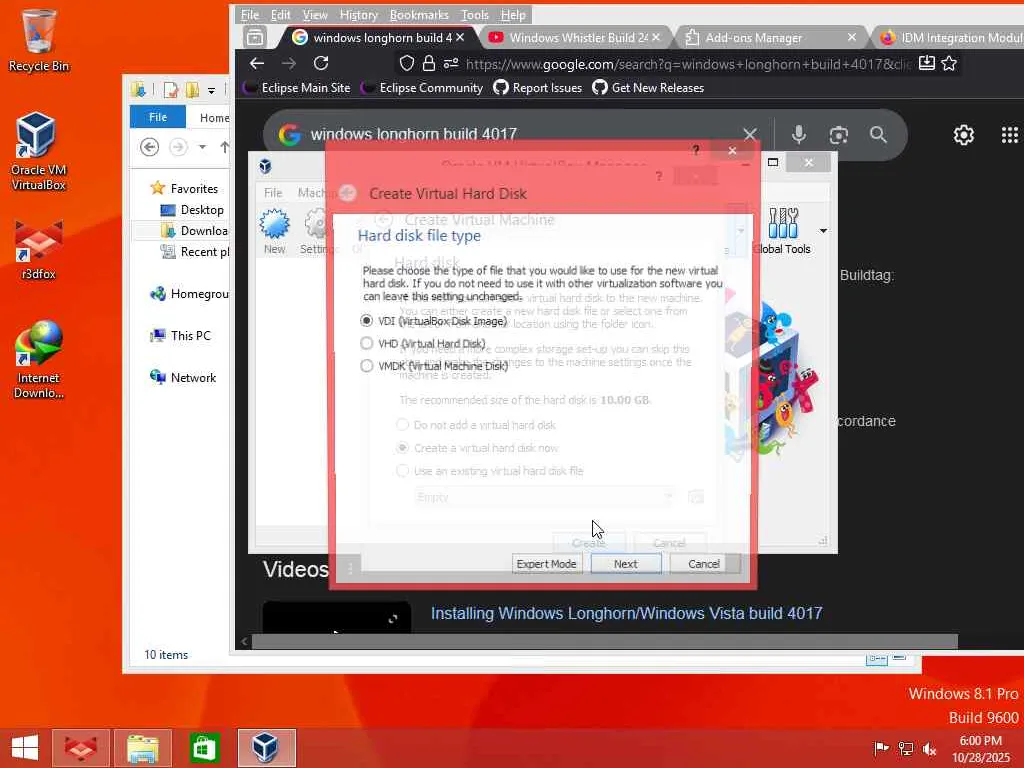Switch to Add-ons Manager tab

coord(771,38)
